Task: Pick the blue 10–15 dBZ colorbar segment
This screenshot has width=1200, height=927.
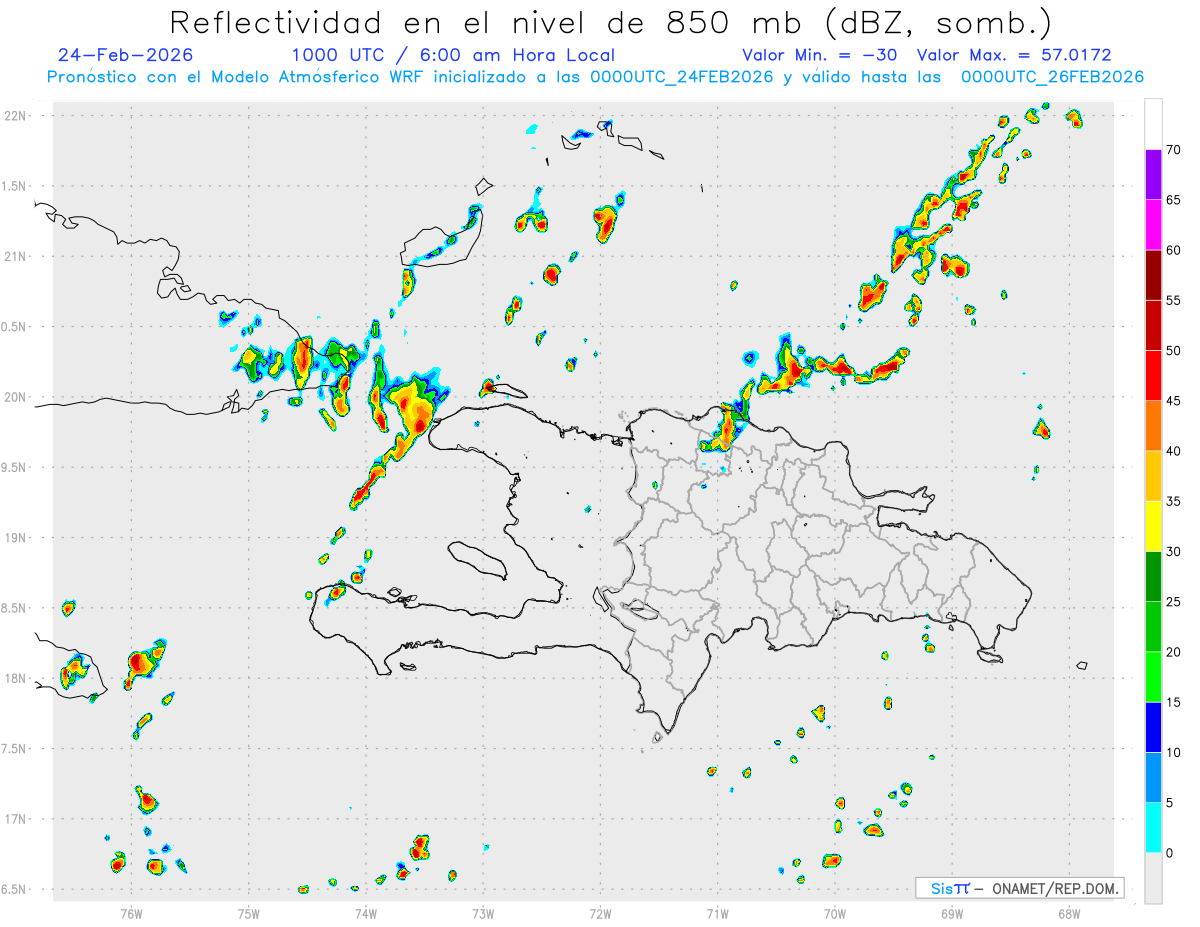Action: pos(1153,727)
